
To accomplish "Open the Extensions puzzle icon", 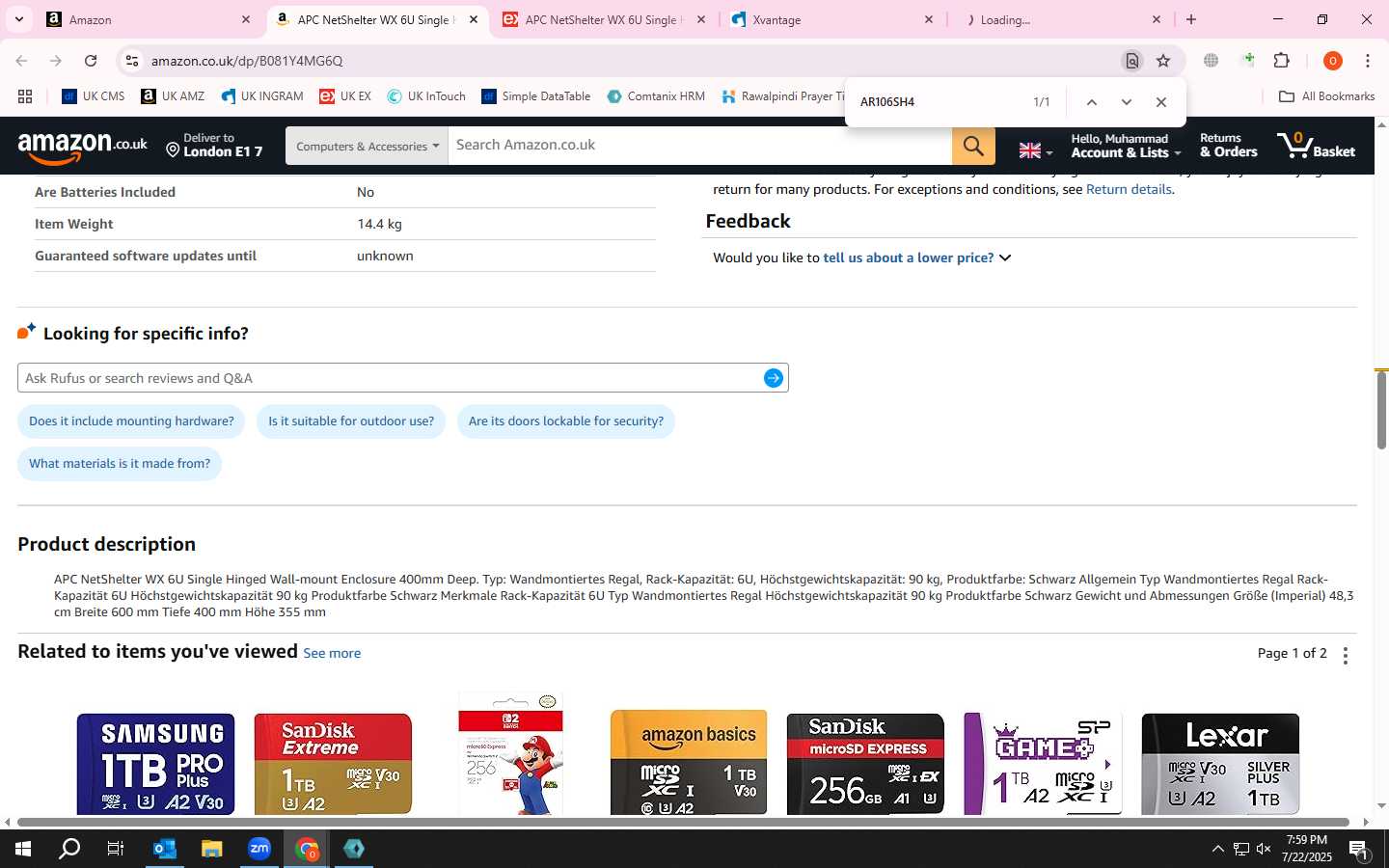I will 1282,61.
